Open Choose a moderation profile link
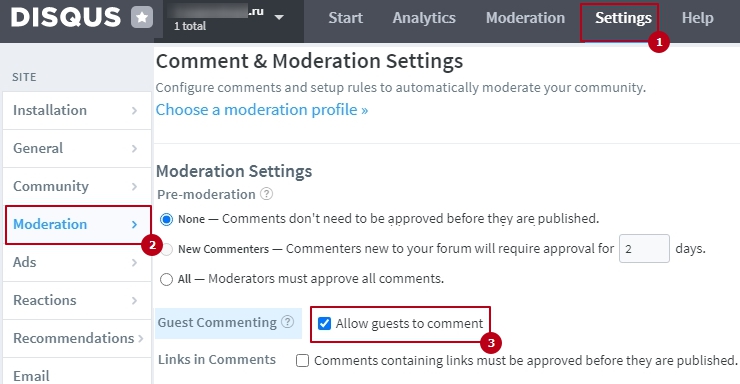 click(x=262, y=110)
